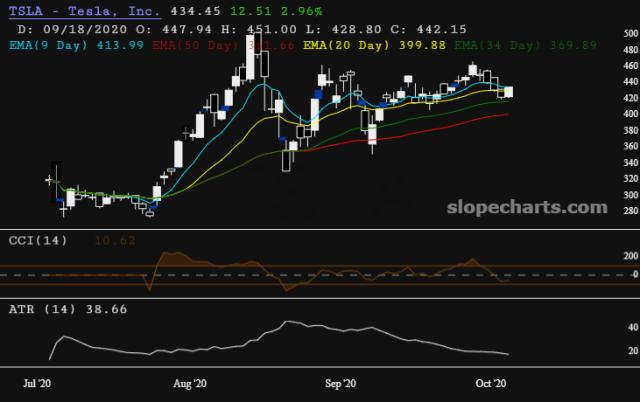
Task: Click the 2.96% percent change value
Action: coord(302,11)
